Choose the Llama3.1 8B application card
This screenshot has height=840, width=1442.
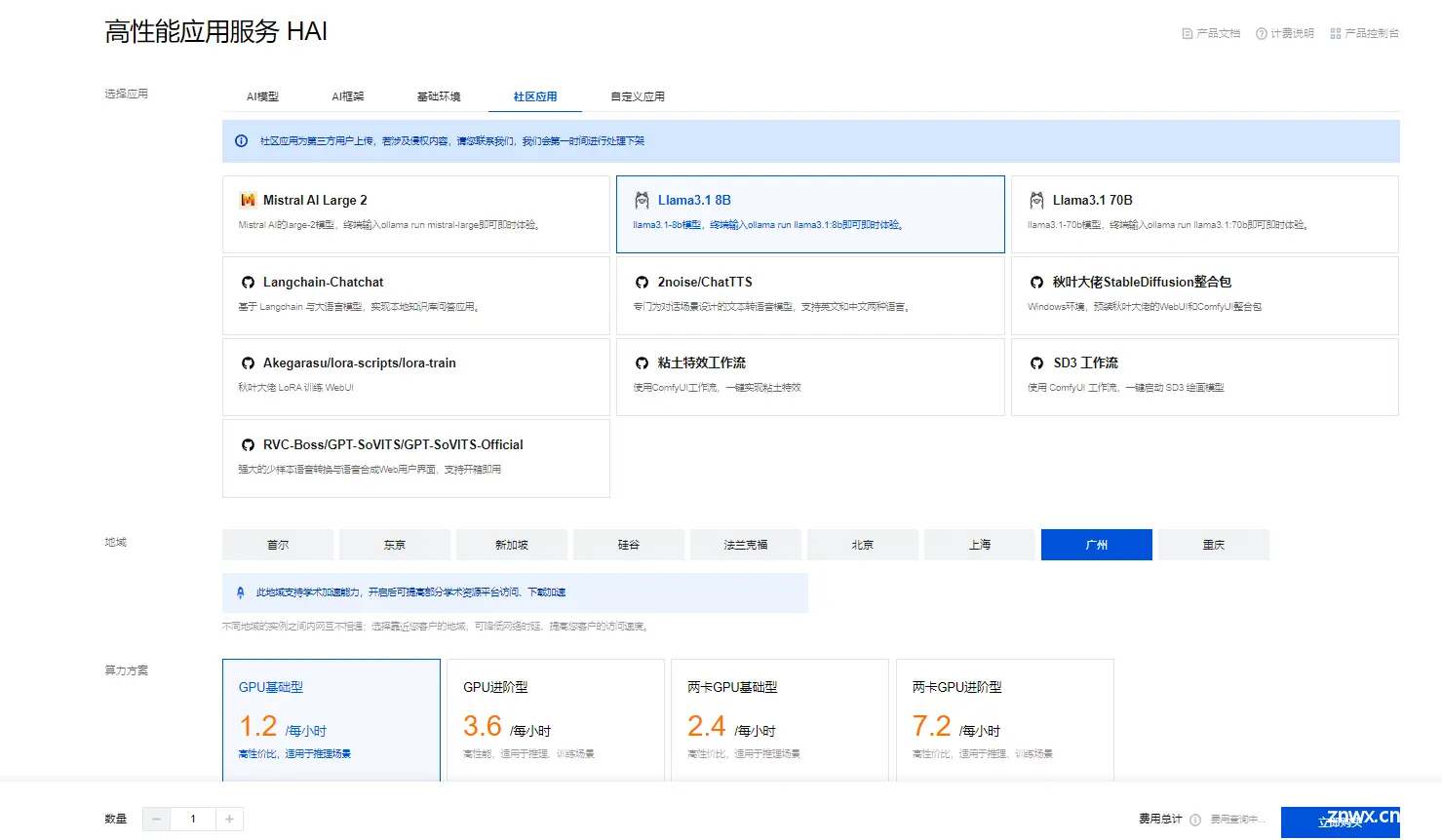tap(810, 214)
